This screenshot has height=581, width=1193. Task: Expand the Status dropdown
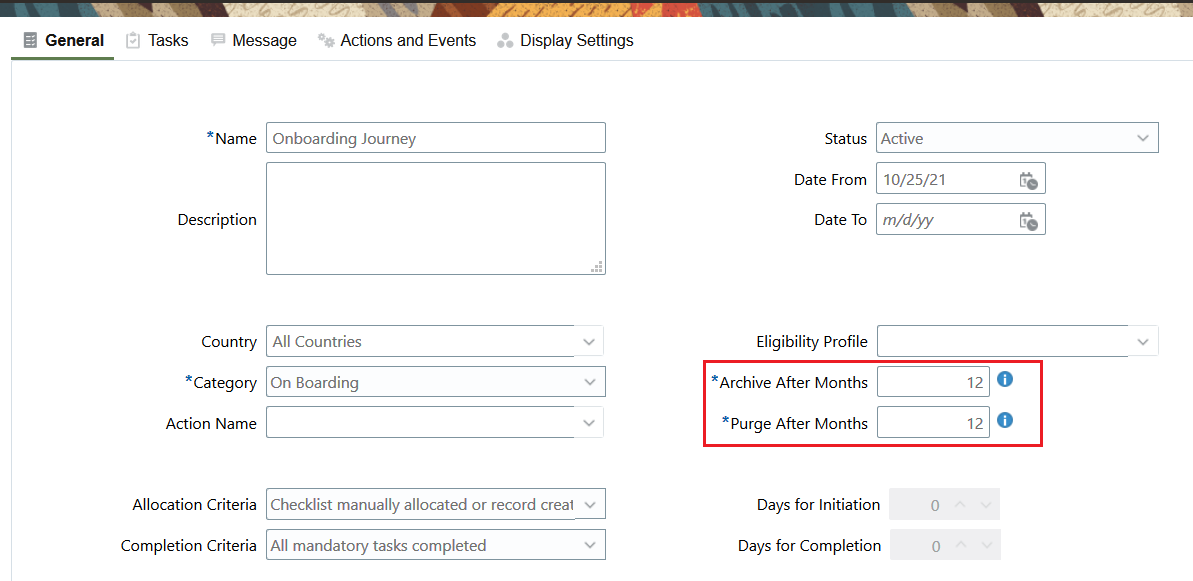coord(1143,139)
